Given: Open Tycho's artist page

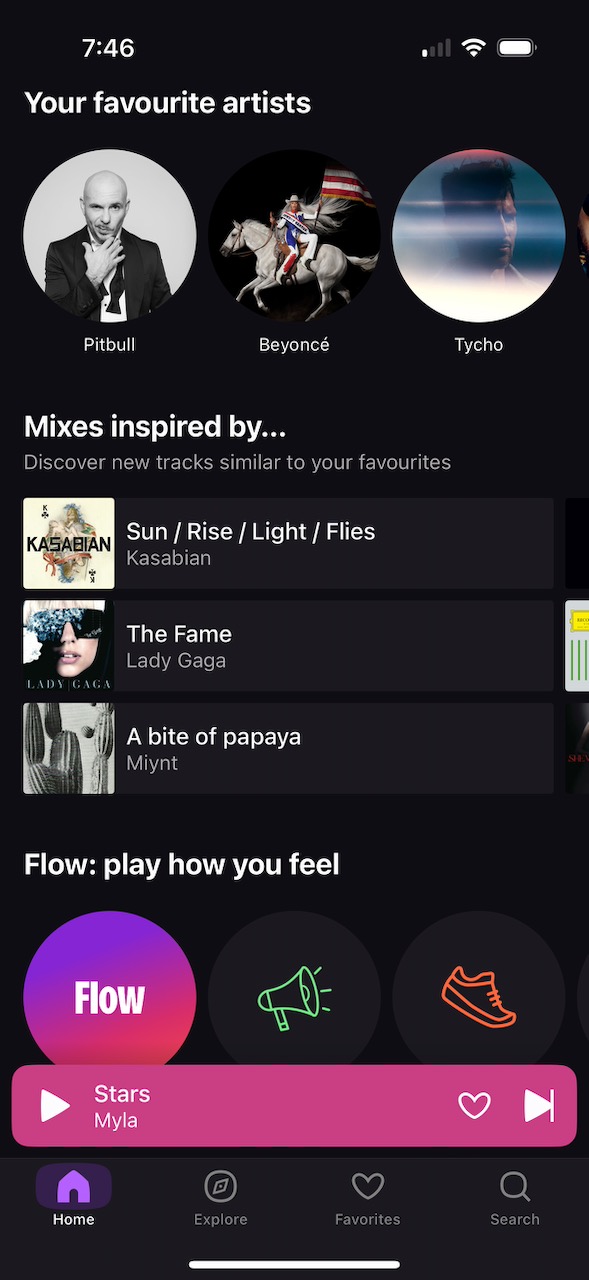Looking at the screenshot, I should [x=478, y=235].
